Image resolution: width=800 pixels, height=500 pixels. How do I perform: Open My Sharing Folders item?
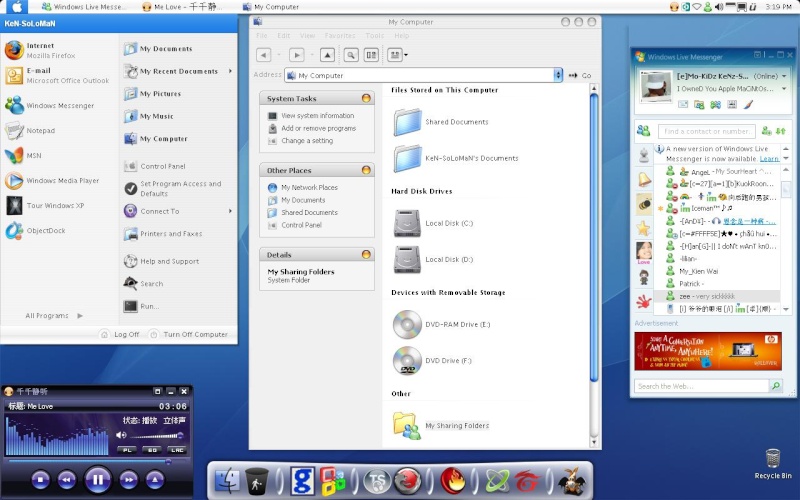tap(441, 425)
